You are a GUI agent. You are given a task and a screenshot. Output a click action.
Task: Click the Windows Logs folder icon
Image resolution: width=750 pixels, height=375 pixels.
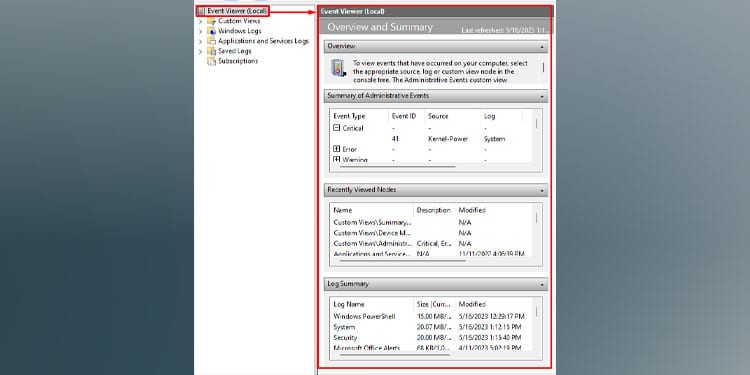211,31
